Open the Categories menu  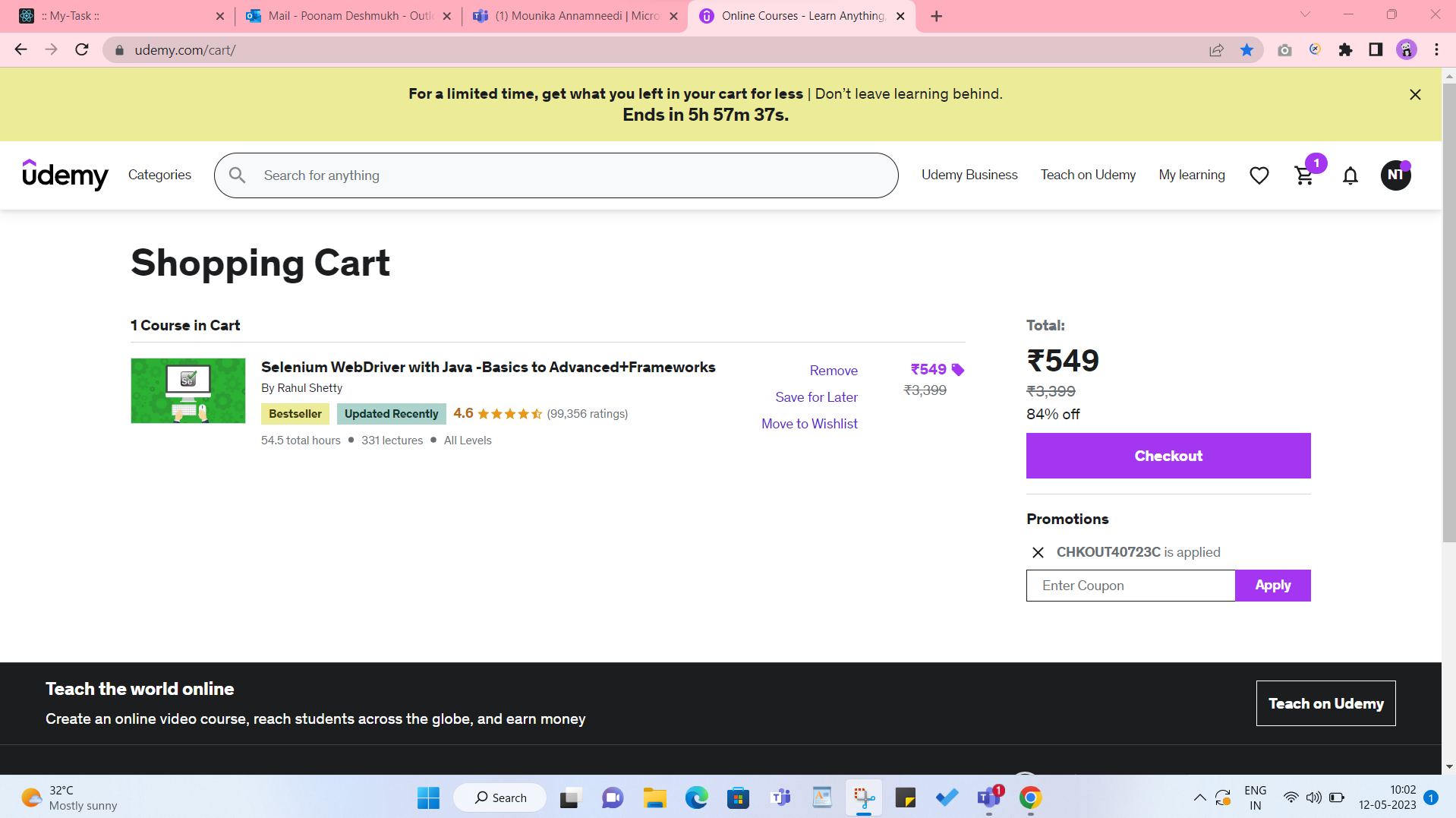coord(159,175)
